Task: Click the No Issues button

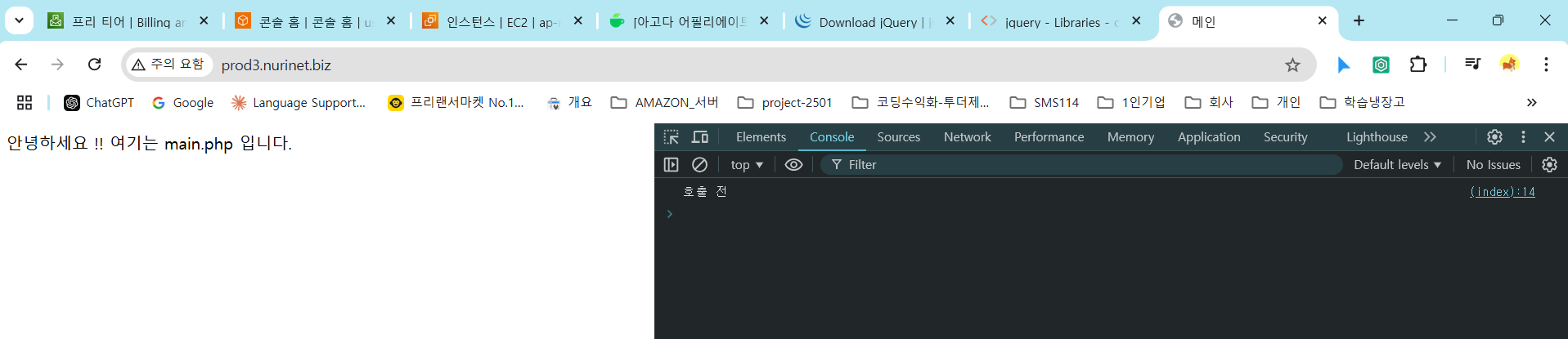Action: [1493, 165]
